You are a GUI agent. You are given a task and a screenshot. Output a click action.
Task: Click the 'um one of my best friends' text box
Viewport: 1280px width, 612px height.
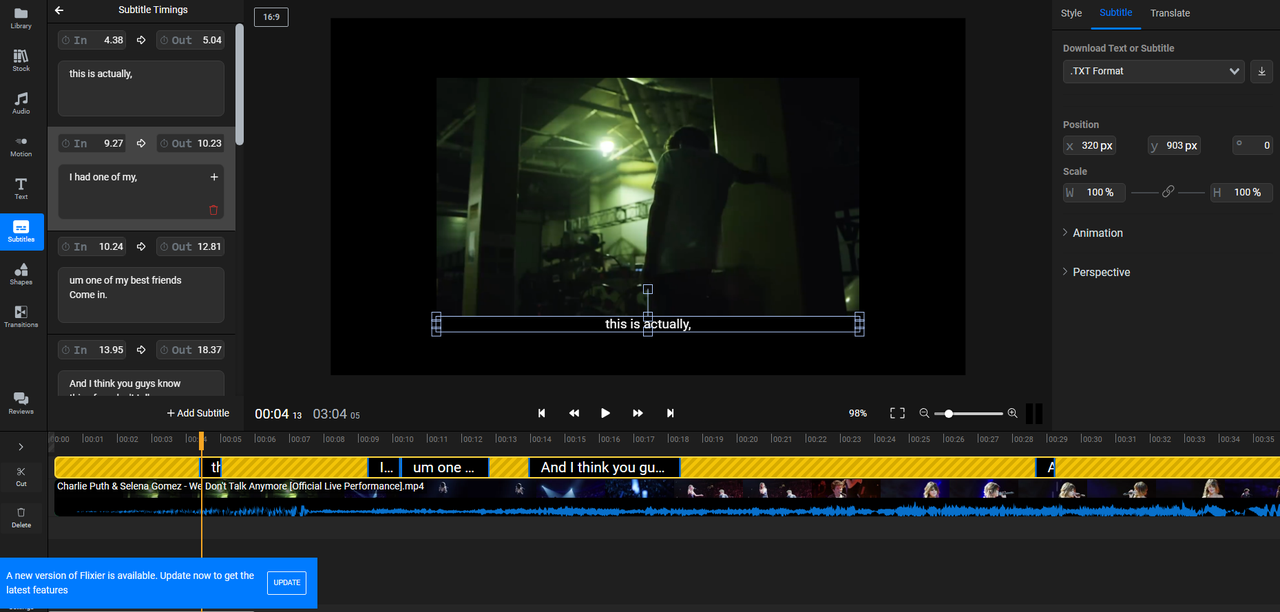pyautogui.click(x=141, y=294)
